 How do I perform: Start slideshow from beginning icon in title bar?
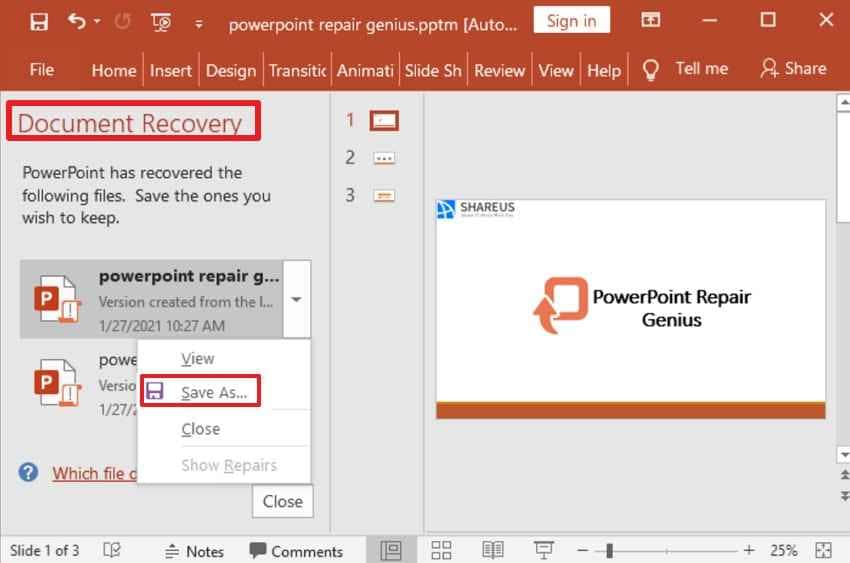(x=161, y=22)
